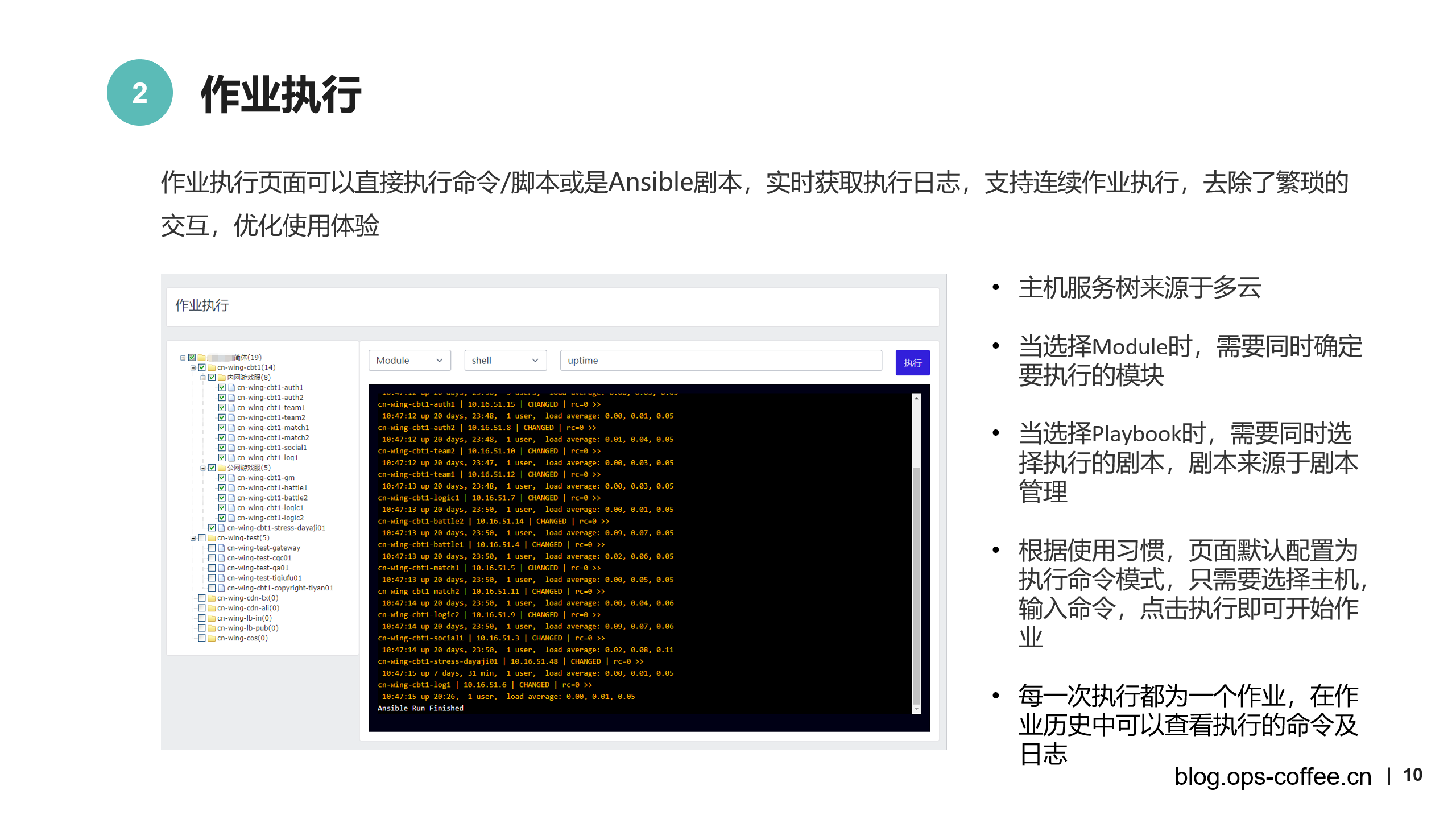1456x819 pixels.
Task: Select the cn-wing-lb-pub(0) tree label
Action: click(247, 628)
